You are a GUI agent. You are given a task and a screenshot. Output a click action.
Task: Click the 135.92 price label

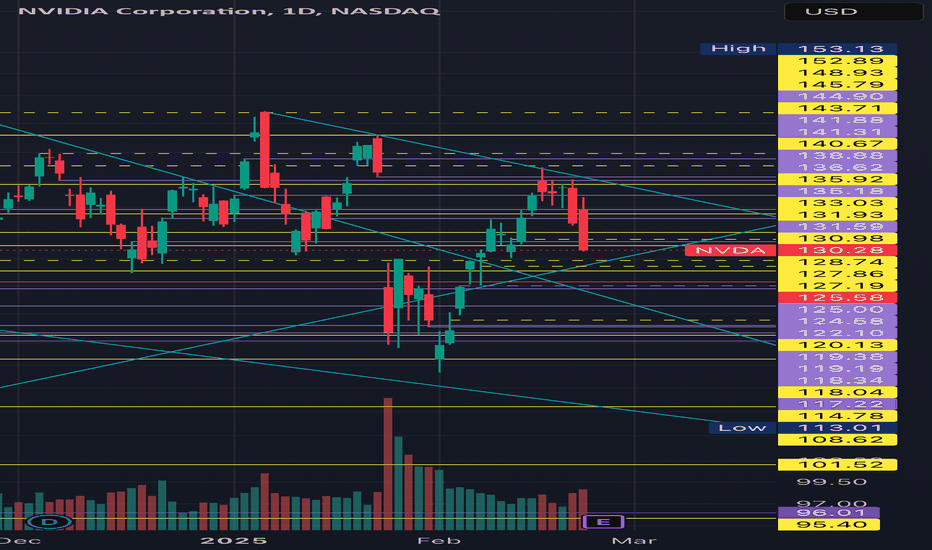coord(837,179)
